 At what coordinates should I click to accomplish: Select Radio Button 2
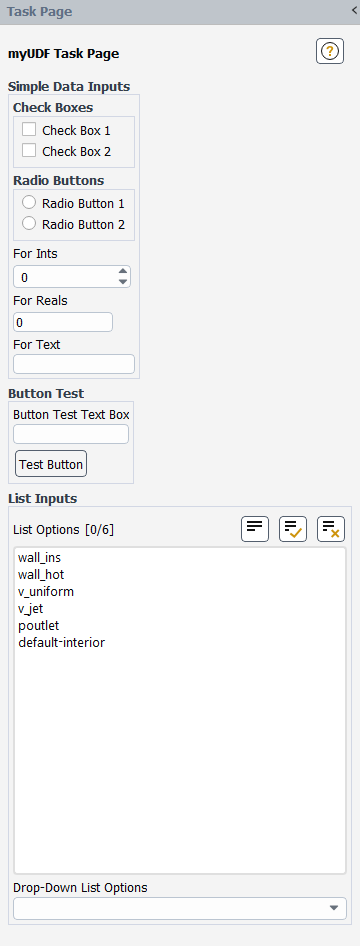[29, 223]
